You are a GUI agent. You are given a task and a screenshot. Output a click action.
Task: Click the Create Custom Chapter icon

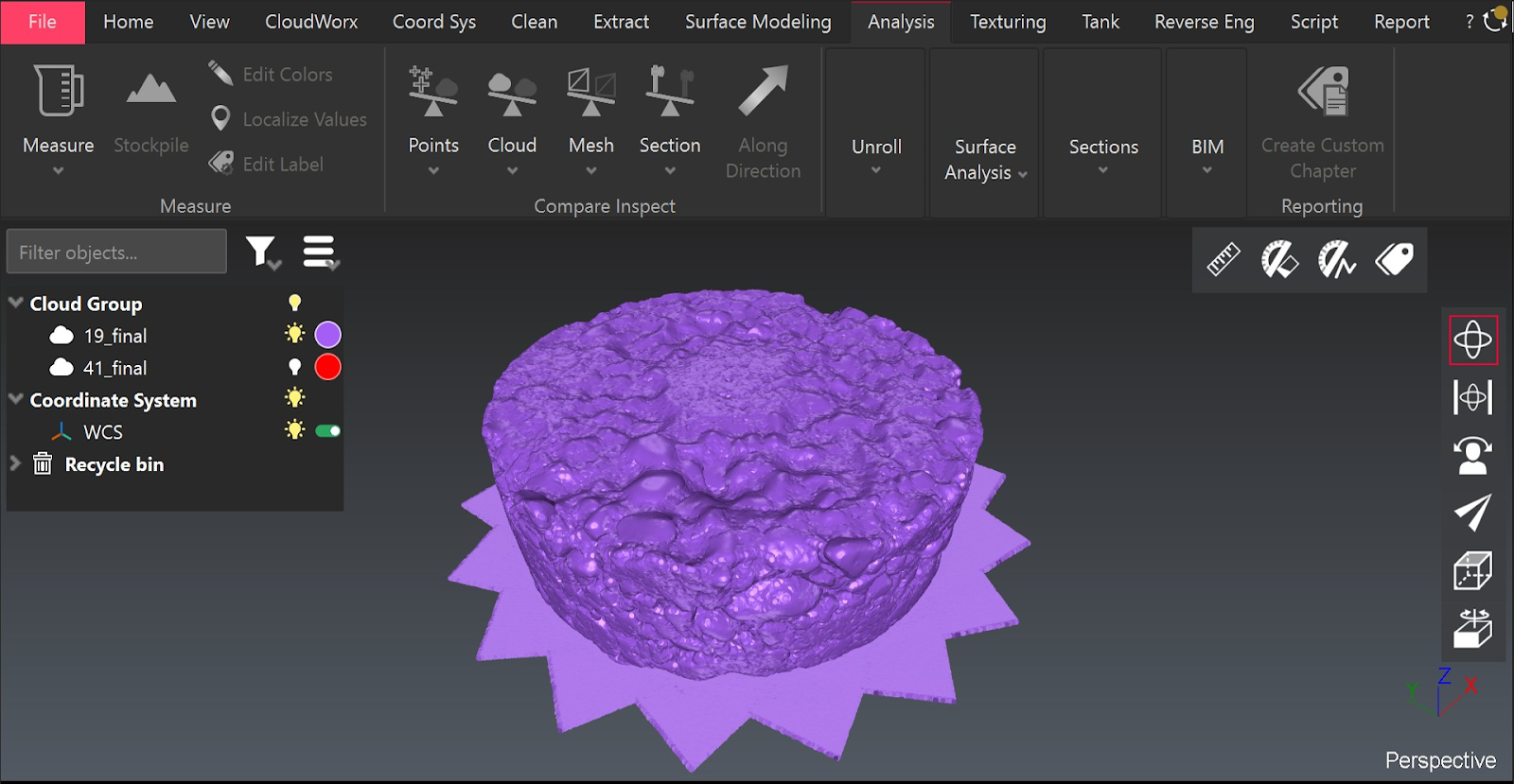tap(1323, 91)
